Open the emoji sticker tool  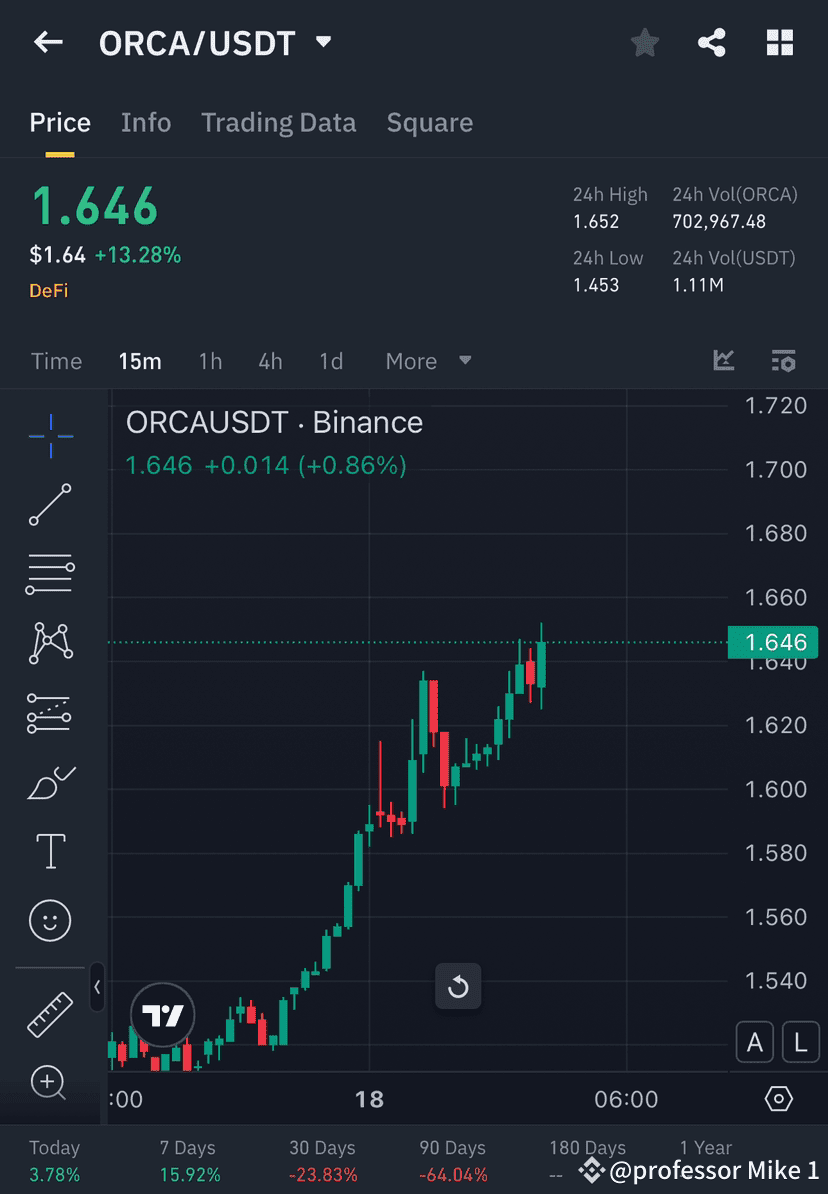[50, 920]
